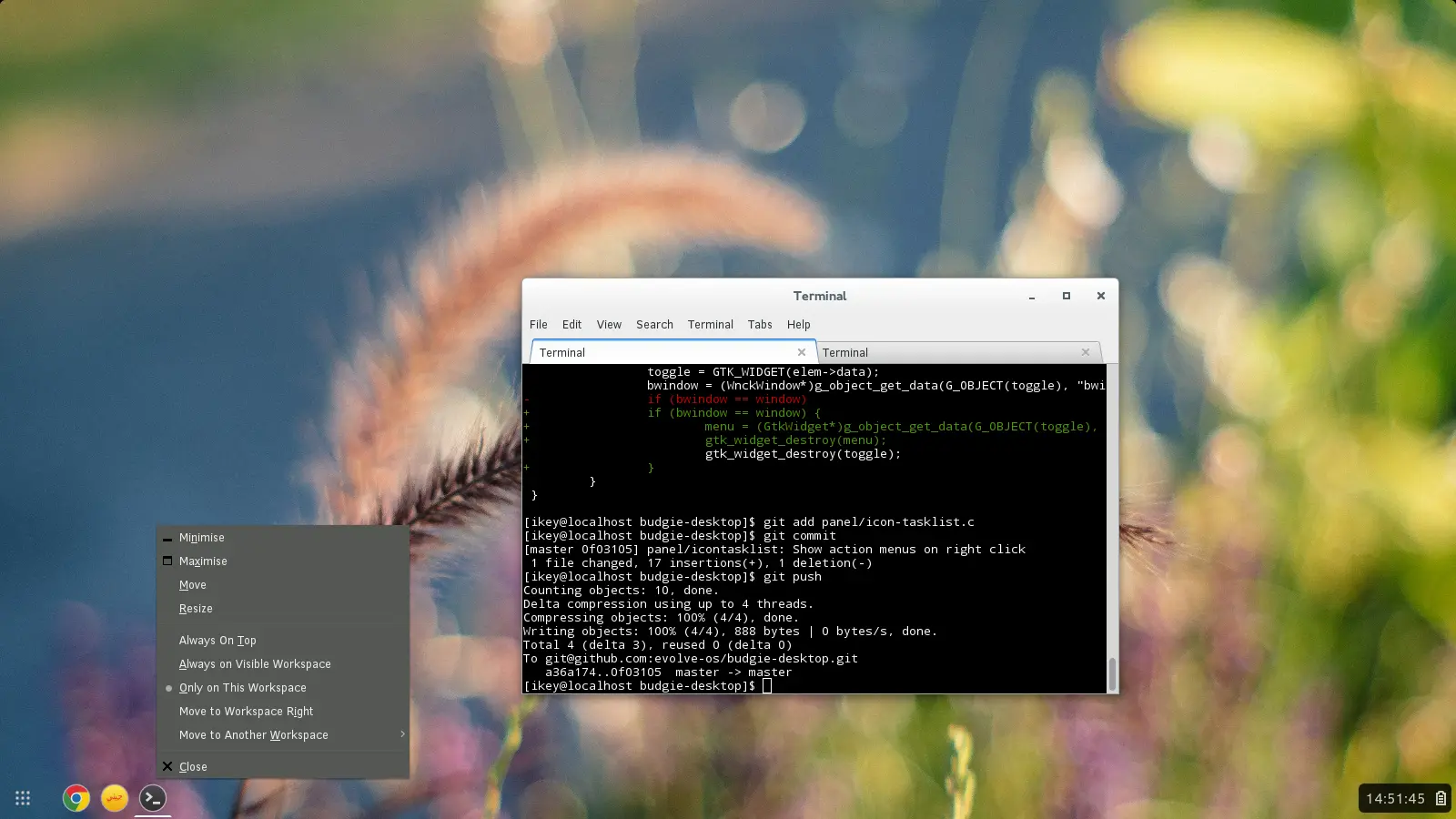The width and height of the screenshot is (1456, 819).
Task: Click the terminal prompt input line
Action: click(648, 686)
